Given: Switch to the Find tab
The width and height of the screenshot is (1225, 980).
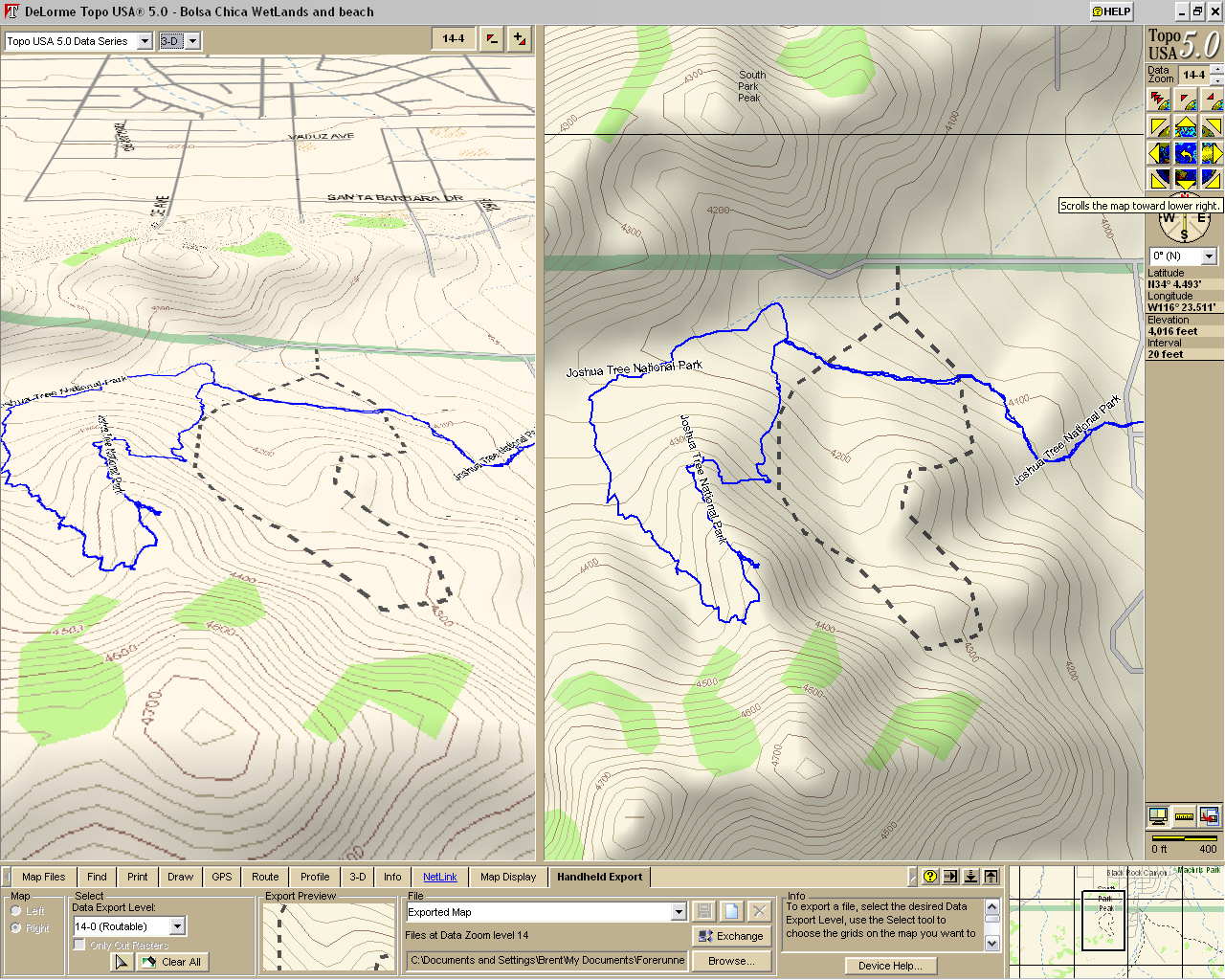Looking at the screenshot, I should [97, 877].
